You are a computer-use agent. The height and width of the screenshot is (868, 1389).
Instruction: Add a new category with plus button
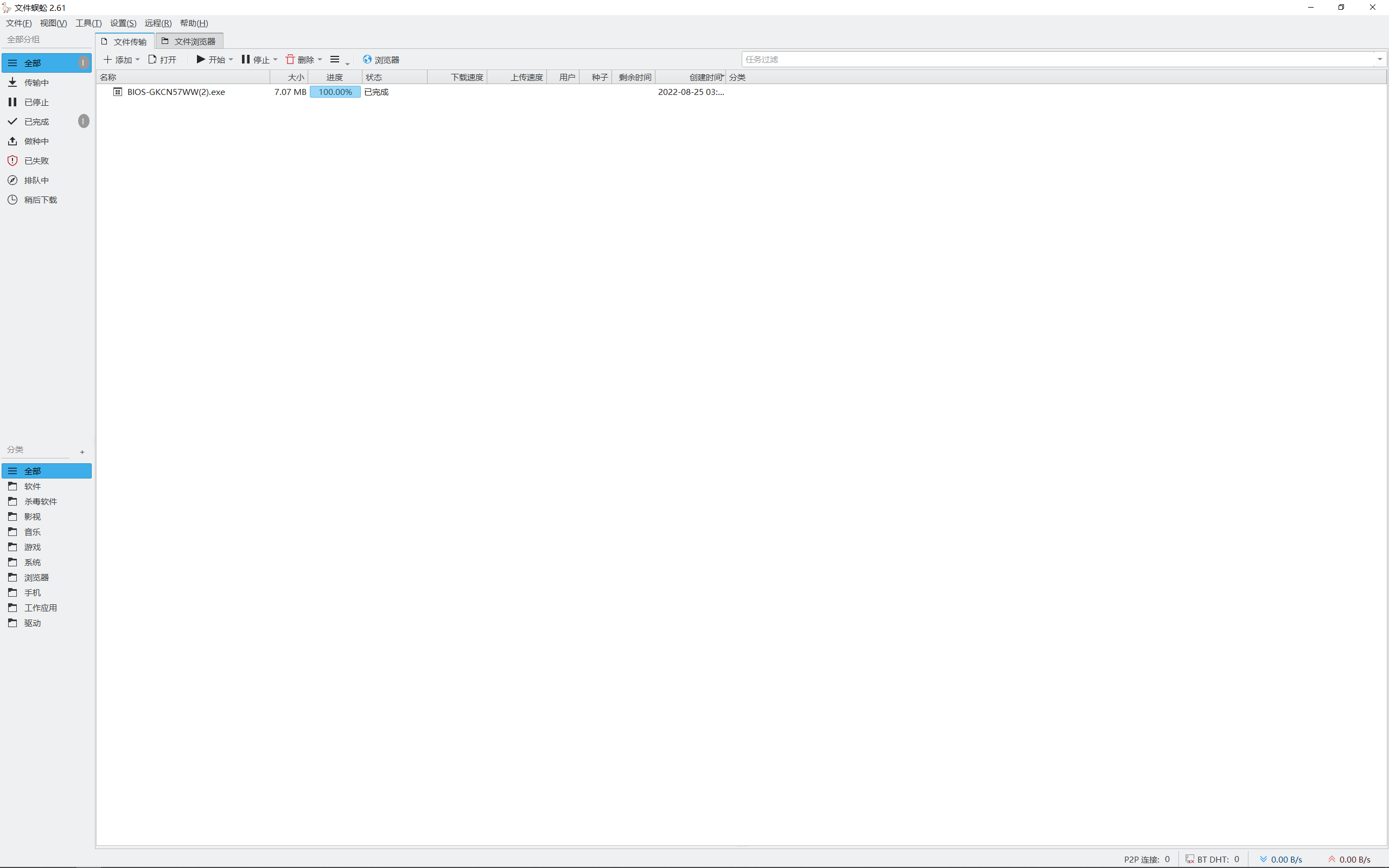click(82, 452)
